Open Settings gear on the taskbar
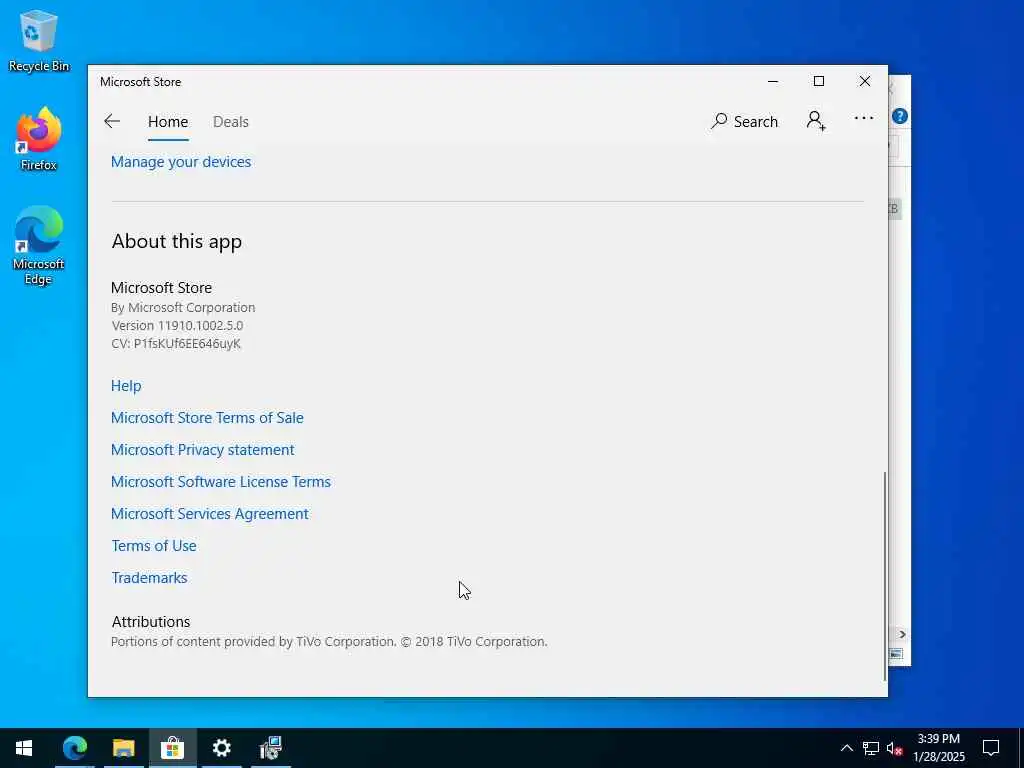This screenshot has width=1024, height=768. (x=221, y=748)
